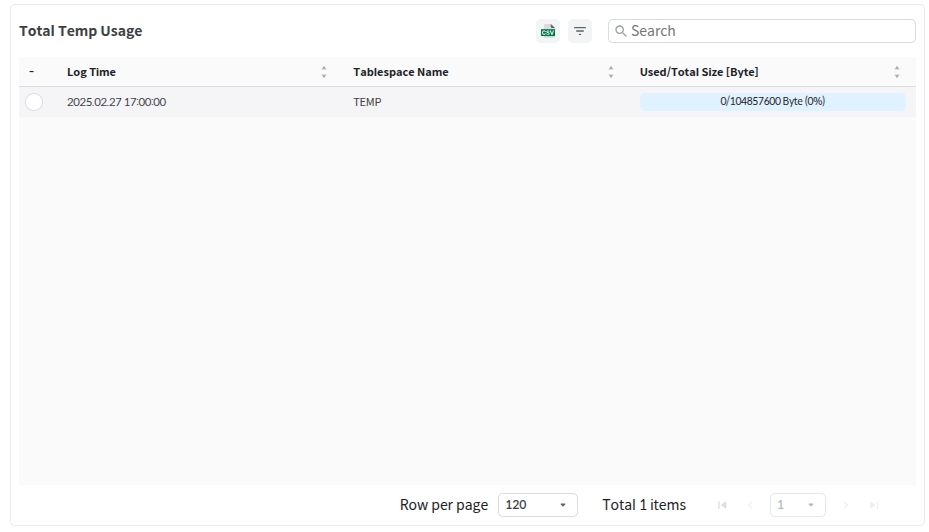This screenshot has height=532, width=929.
Task: Click the 0/104857600 Byte usage bar
Action: [772, 102]
